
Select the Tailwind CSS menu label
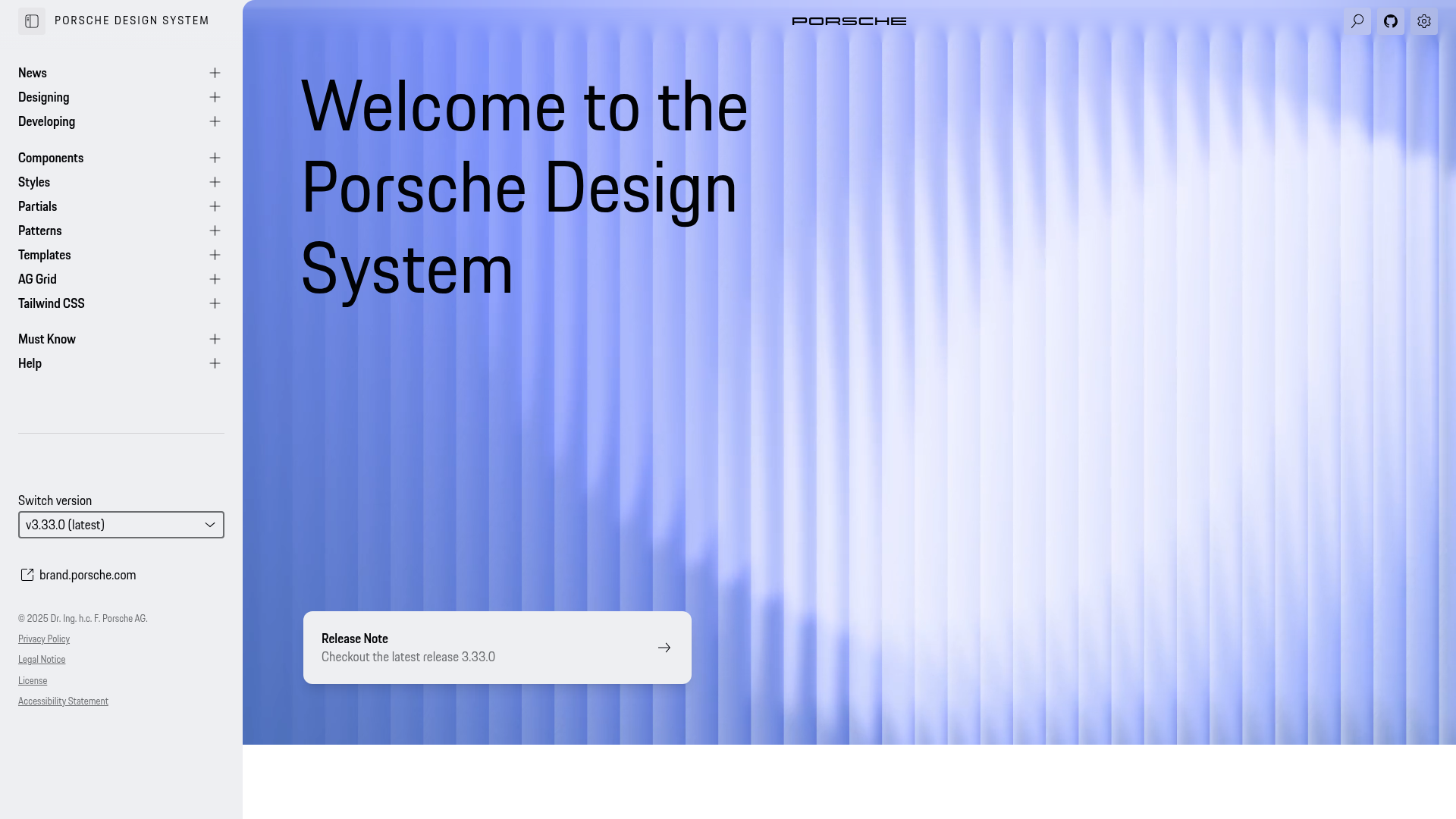pos(52,303)
